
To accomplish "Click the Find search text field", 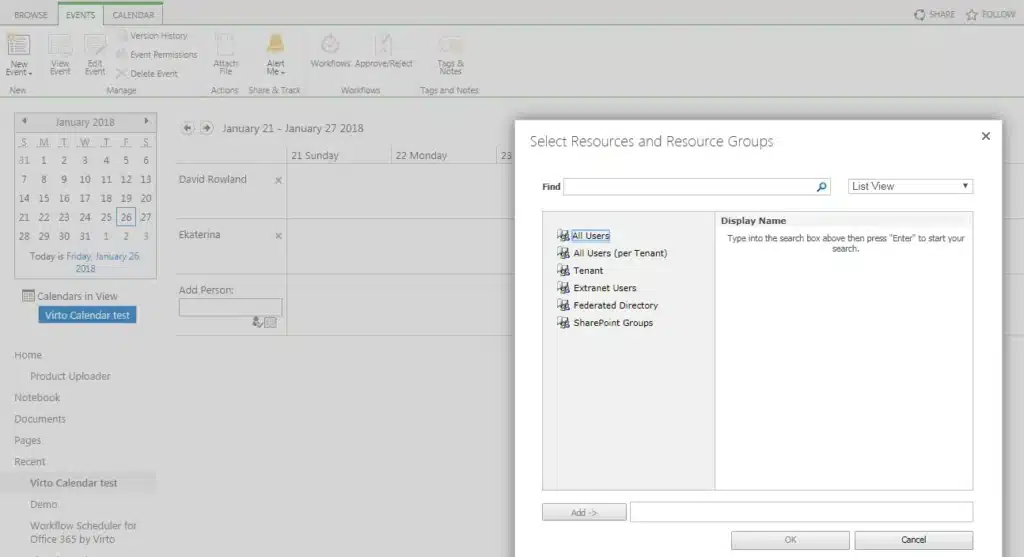I will [689, 186].
